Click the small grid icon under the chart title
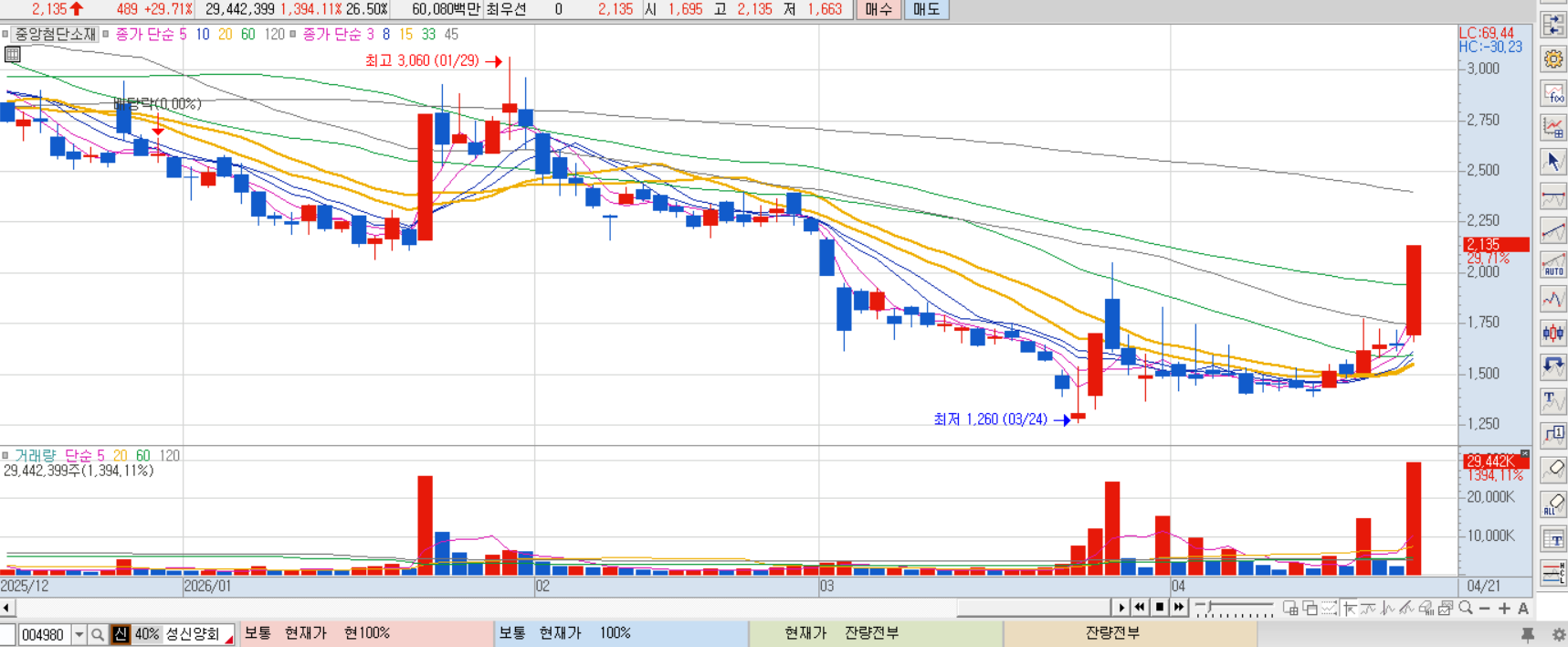1568x647 pixels. pyautogui.click(x=12, y=55)
